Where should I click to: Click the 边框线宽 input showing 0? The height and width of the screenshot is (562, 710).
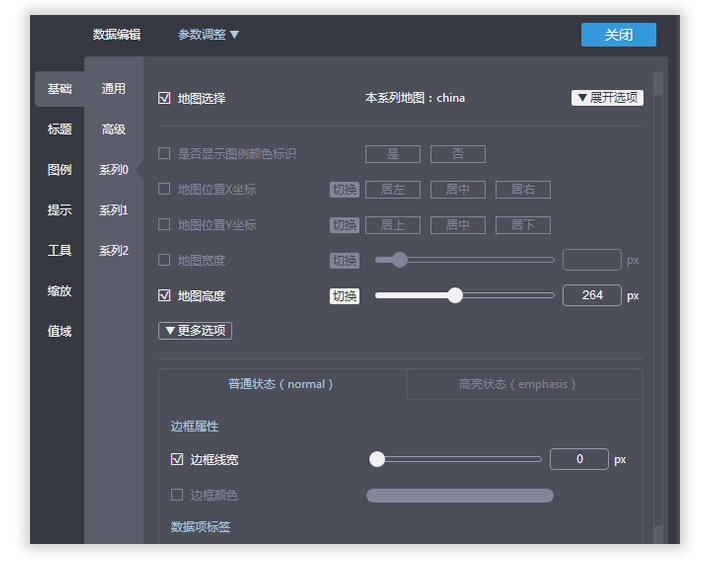[579, 459]
